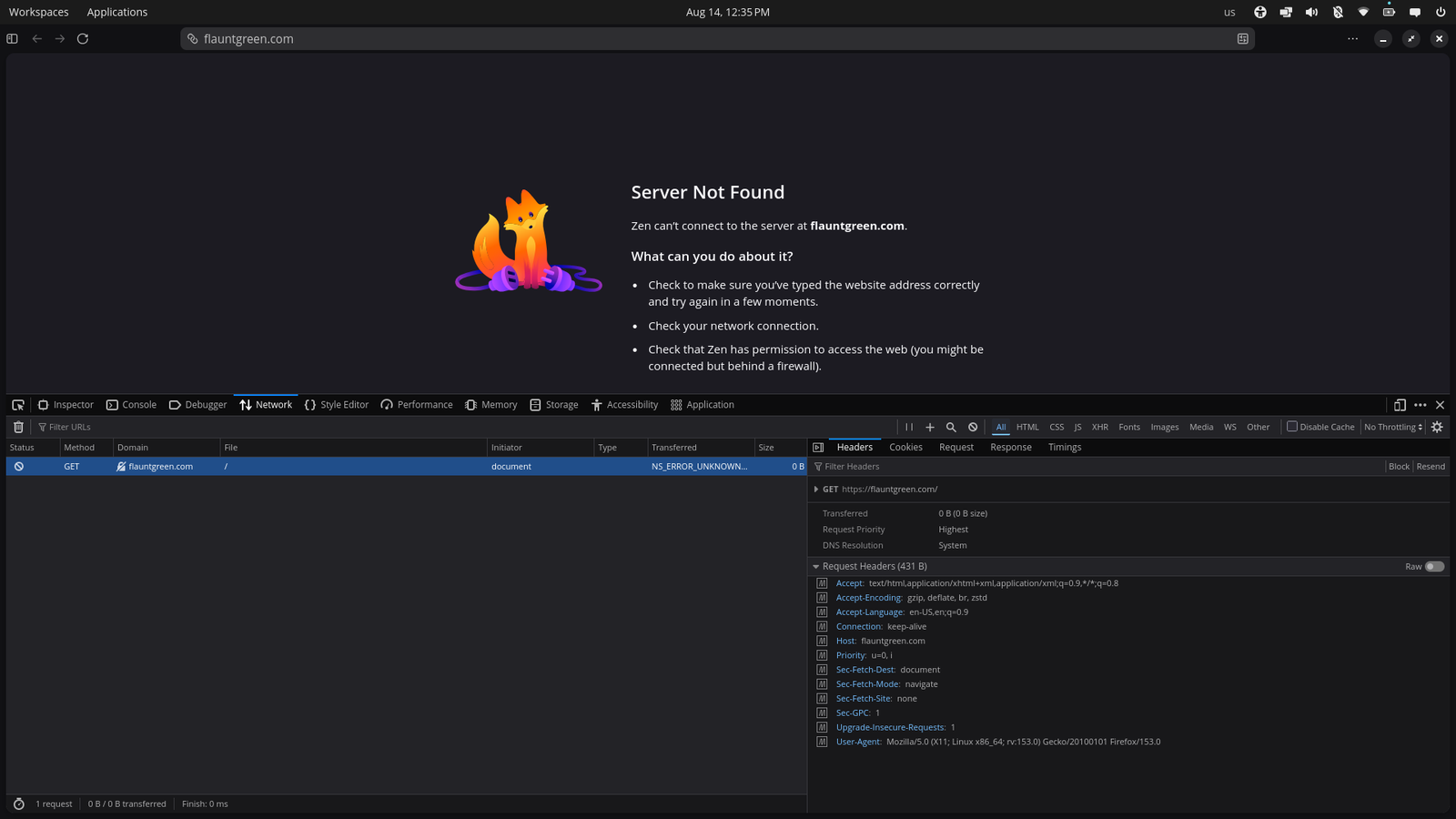Collapse the Request Headers section
Viewport: 1456px width, 819px height.
pos(816,566)
